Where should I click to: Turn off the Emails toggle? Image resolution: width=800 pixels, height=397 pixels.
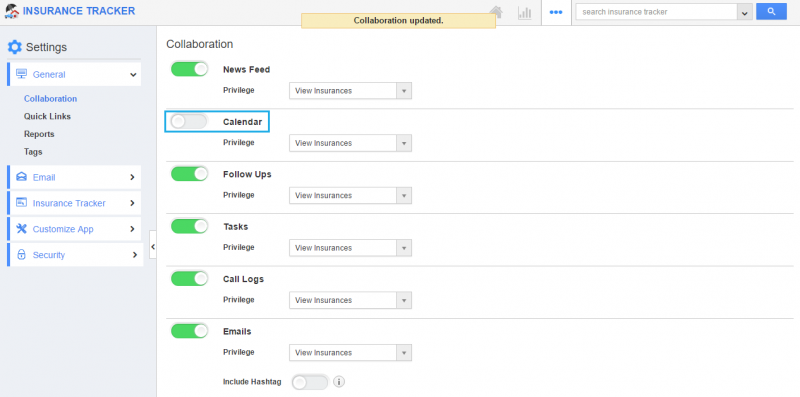pos(189,331)
